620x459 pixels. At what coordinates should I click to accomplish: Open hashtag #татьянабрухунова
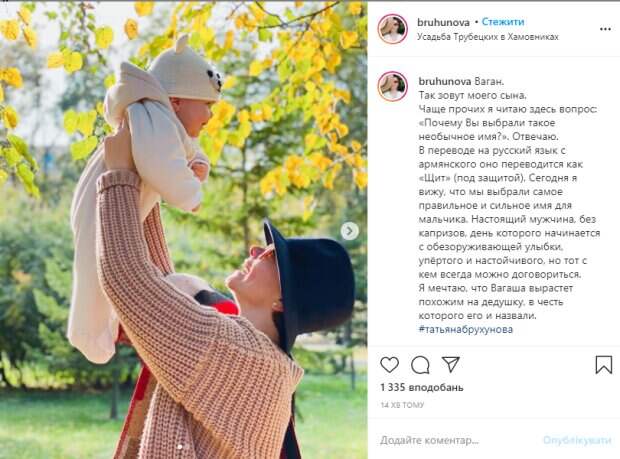point(466,329)
